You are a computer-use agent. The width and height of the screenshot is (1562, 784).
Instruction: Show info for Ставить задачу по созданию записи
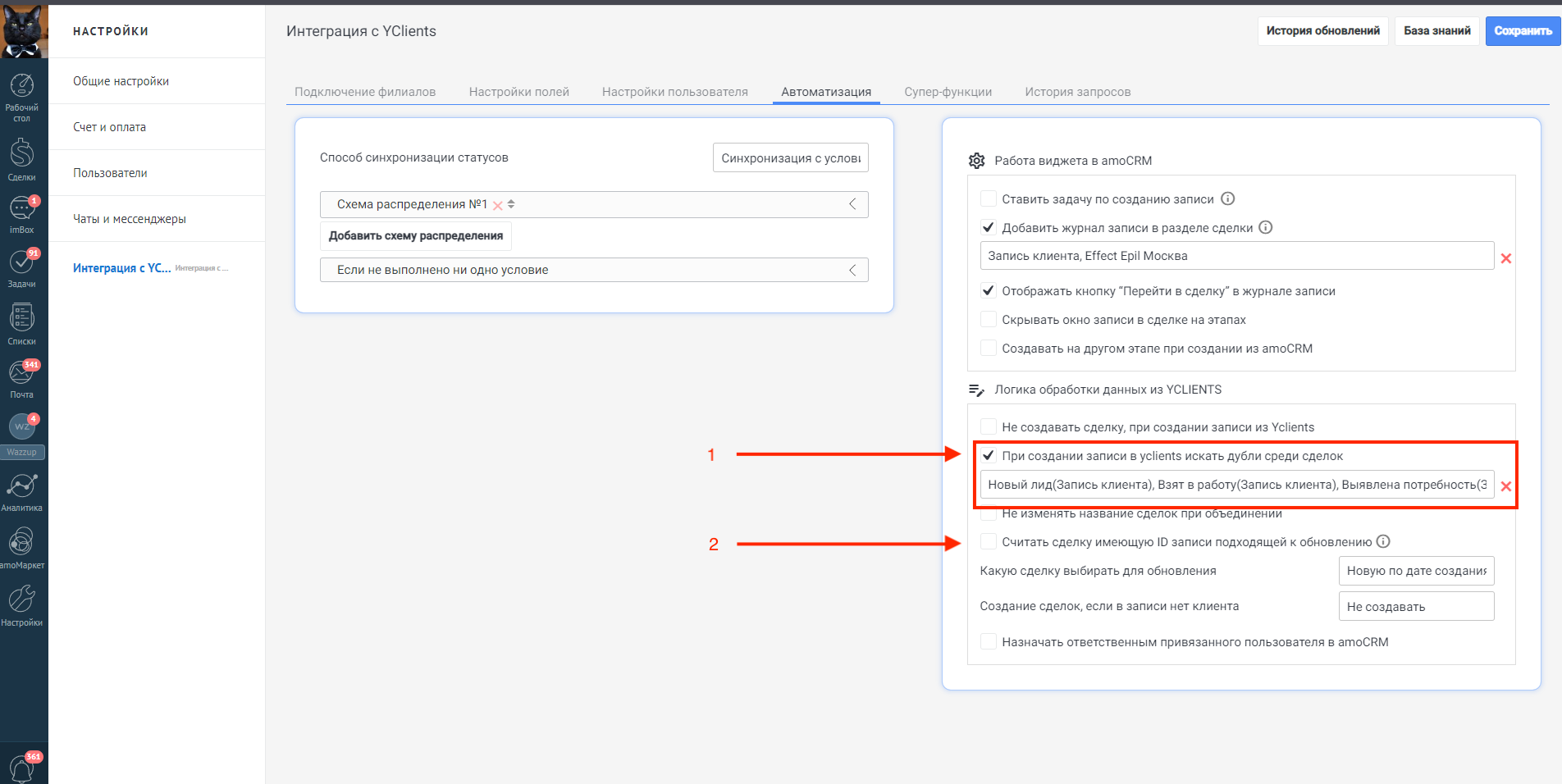(1228, 198)
